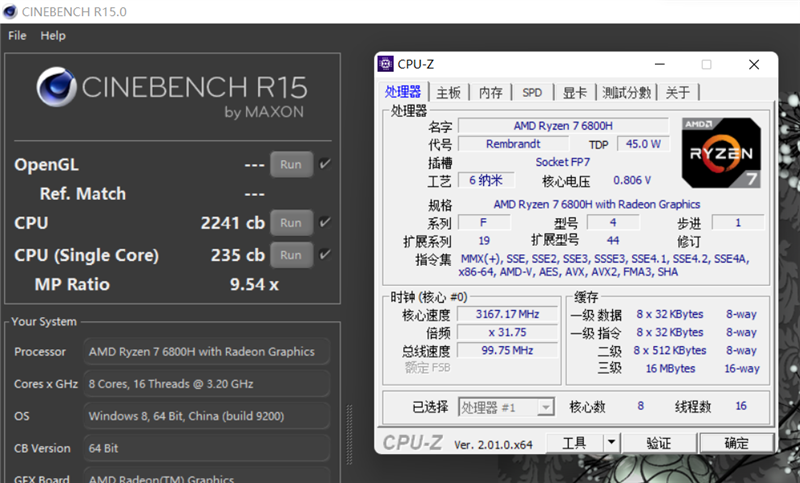Click the single core score 235 cb
Screen dimensions: 800x483
coord(238,255)
